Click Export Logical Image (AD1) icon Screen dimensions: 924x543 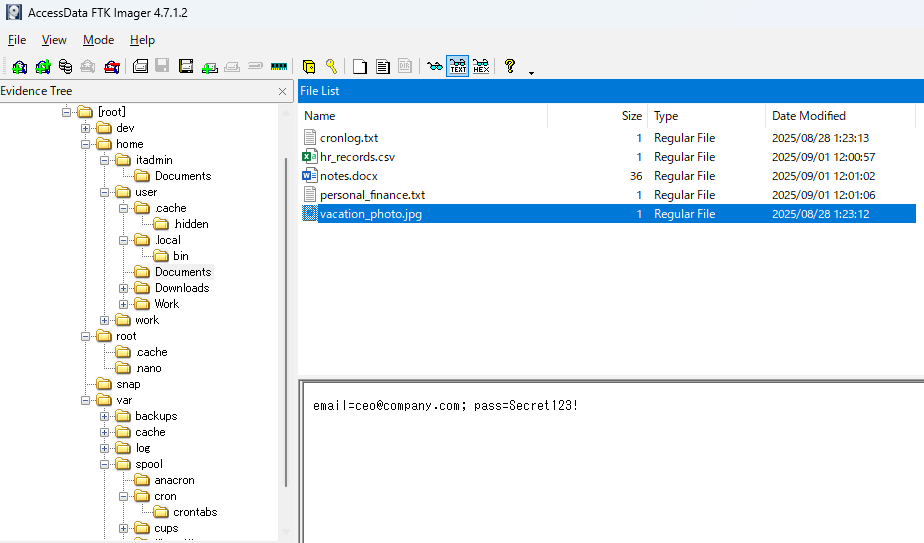(186, 66)
